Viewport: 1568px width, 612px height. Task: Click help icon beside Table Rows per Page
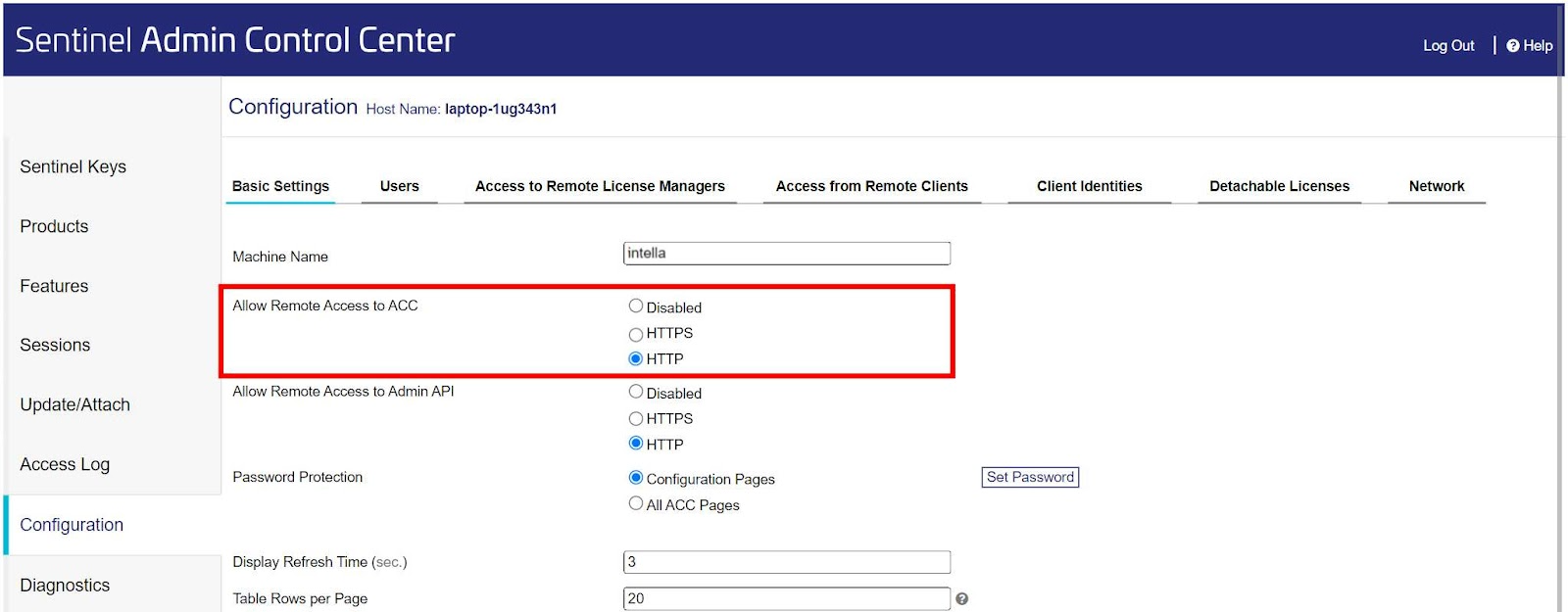961,599
